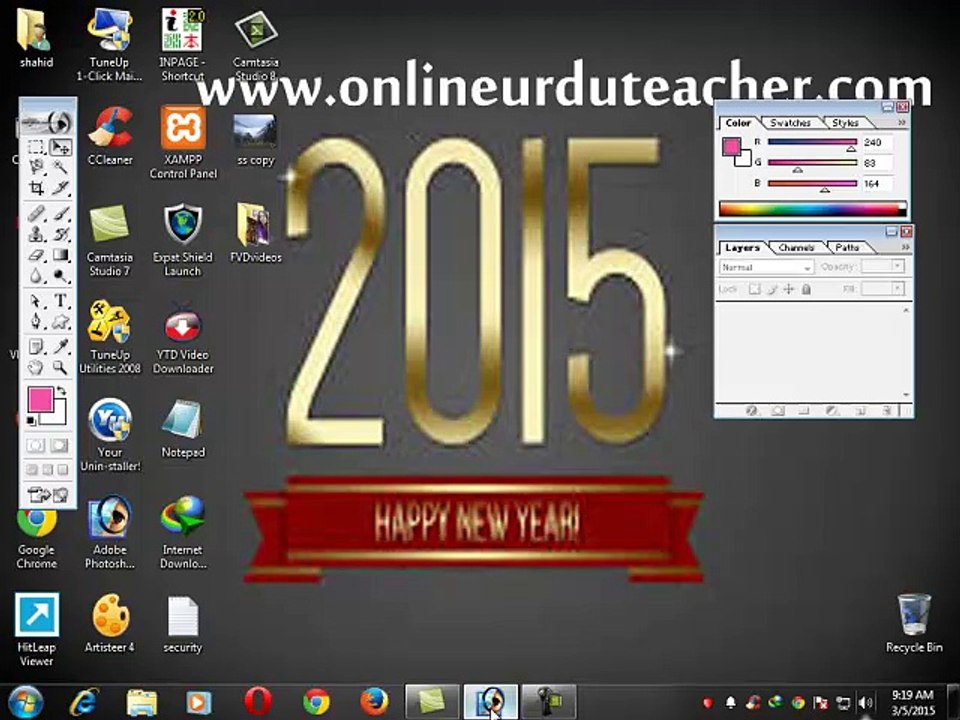Select the Lasso tool
This screenshot has width=960, height=720.
click(x=36, y=167)
